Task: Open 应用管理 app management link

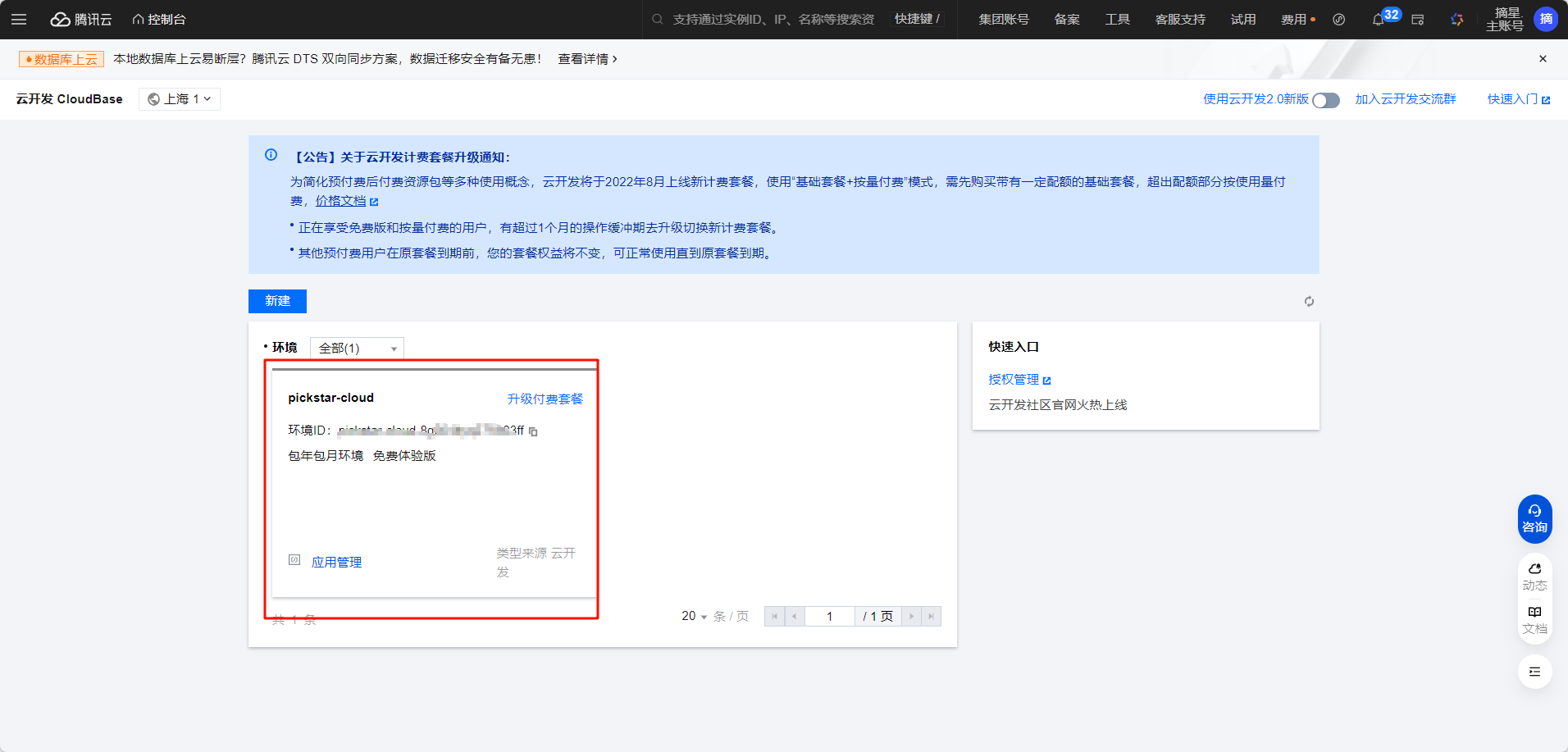Action: pyautogui.click(x=336, y=562)
